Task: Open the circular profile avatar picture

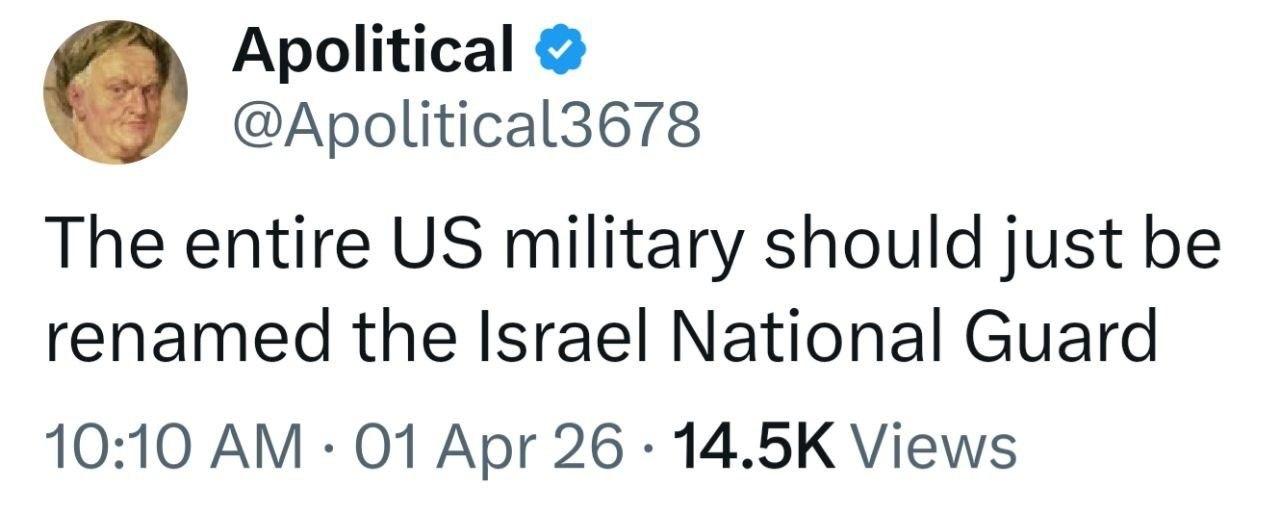Action: (x=115, y=91)
